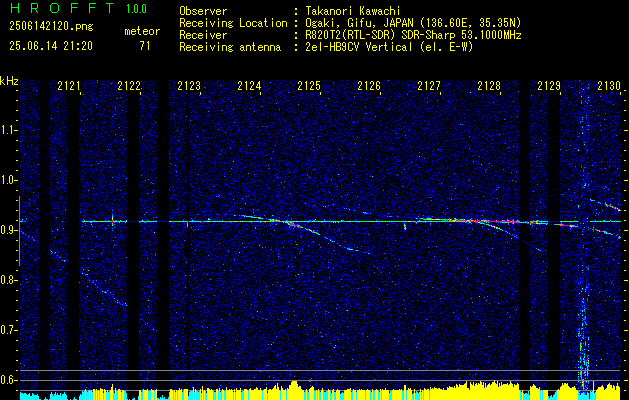Click the 2128 time marker
Screen dimensions: 629x400
click(489, 86)
